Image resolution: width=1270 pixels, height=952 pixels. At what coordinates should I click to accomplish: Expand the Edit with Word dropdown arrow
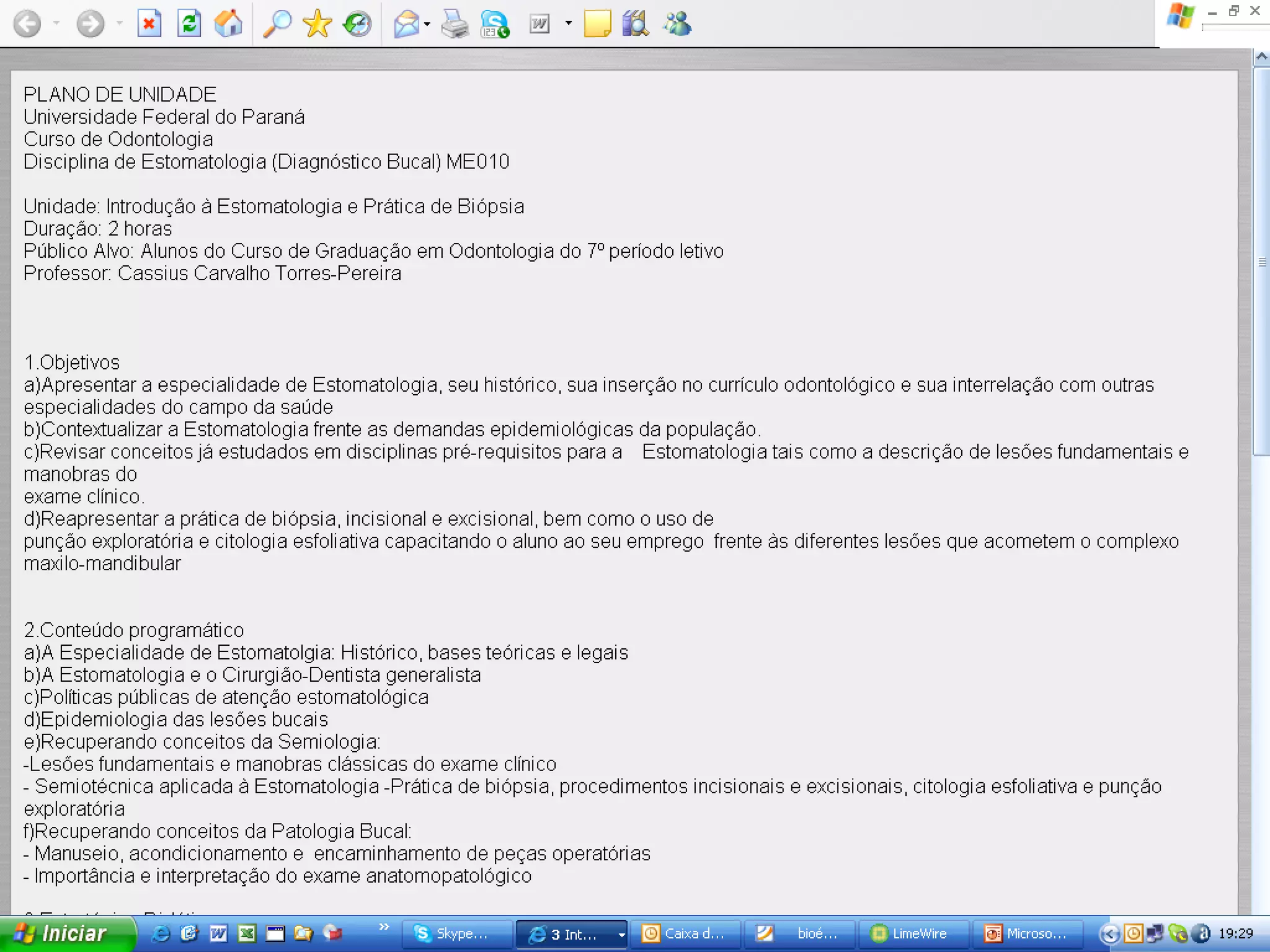click(x=568, y=24)
